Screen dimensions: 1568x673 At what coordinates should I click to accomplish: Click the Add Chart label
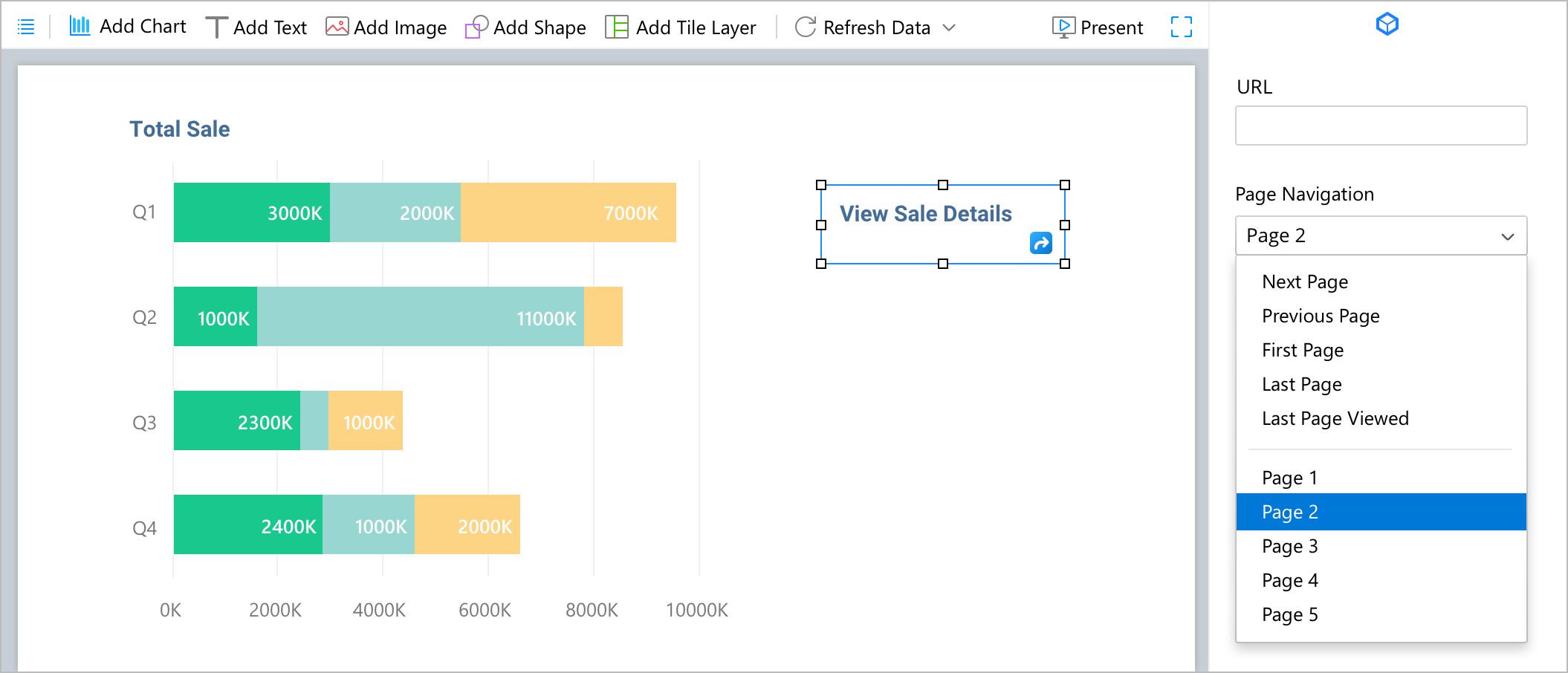click(143, 26)
